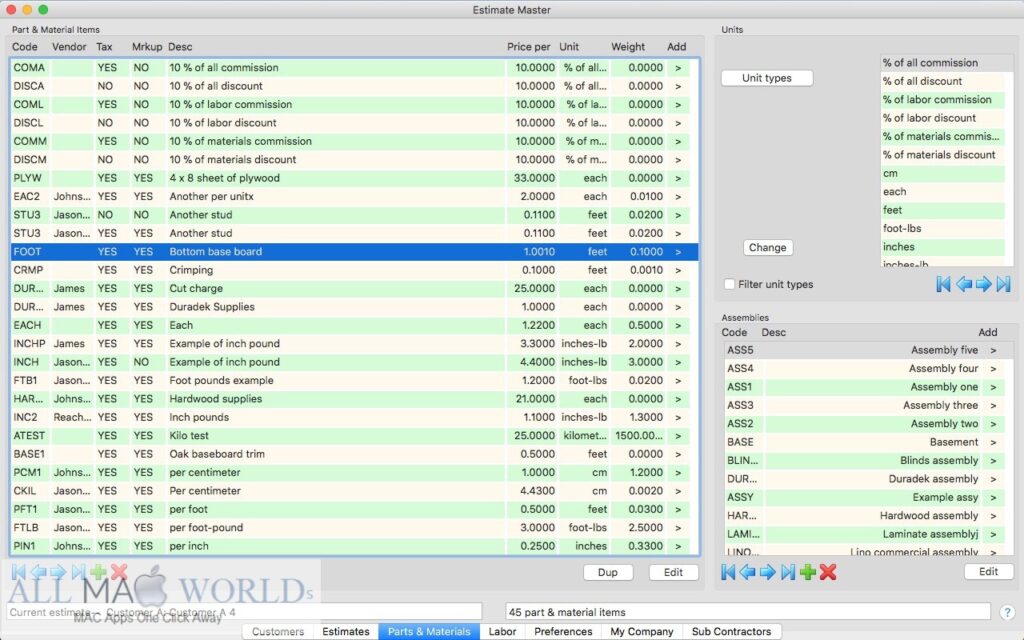
Task: Switch to Customers tab
Action: [278, 632]
